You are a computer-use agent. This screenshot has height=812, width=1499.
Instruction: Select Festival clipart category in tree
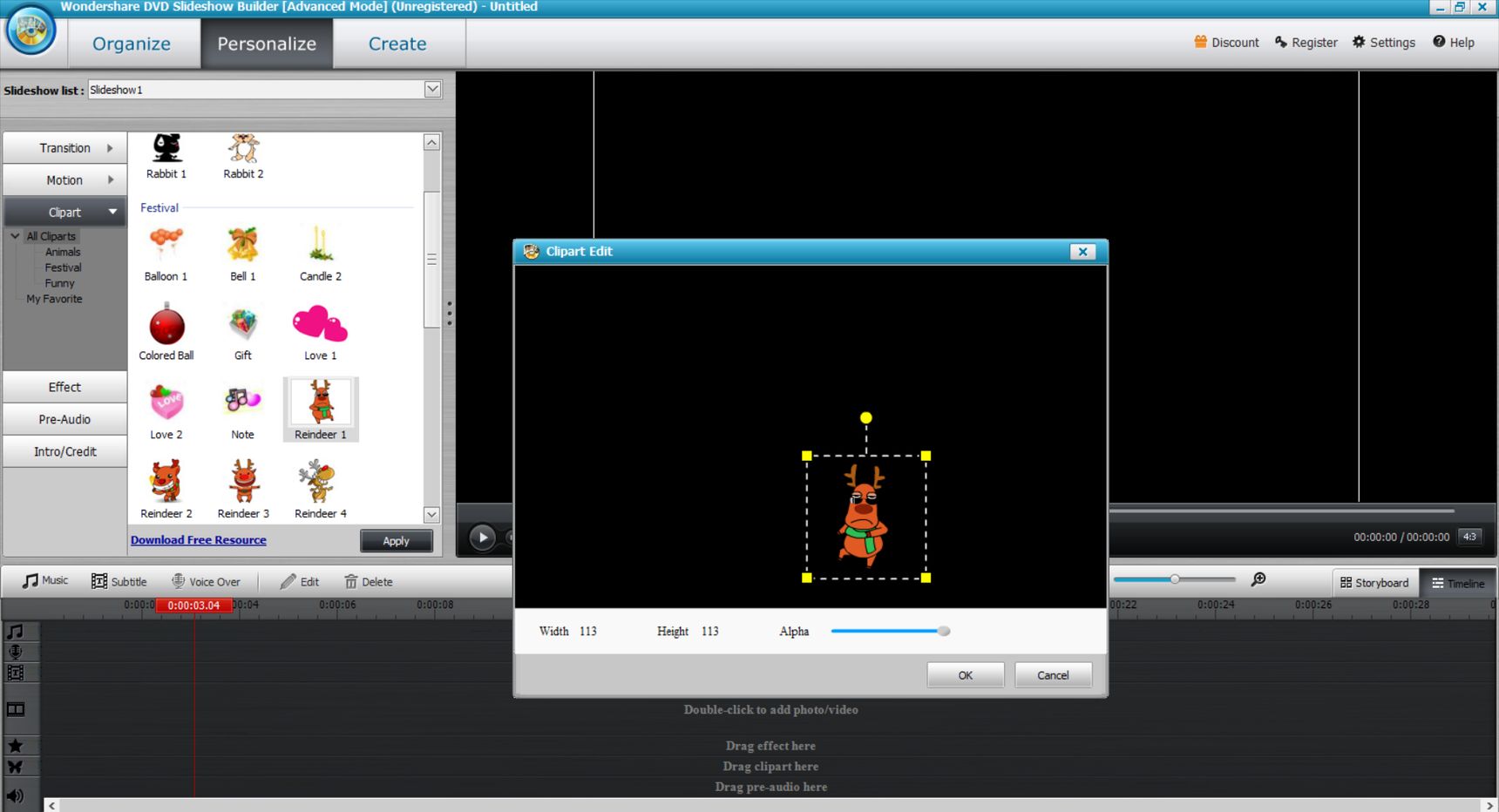tap(64, 267)
